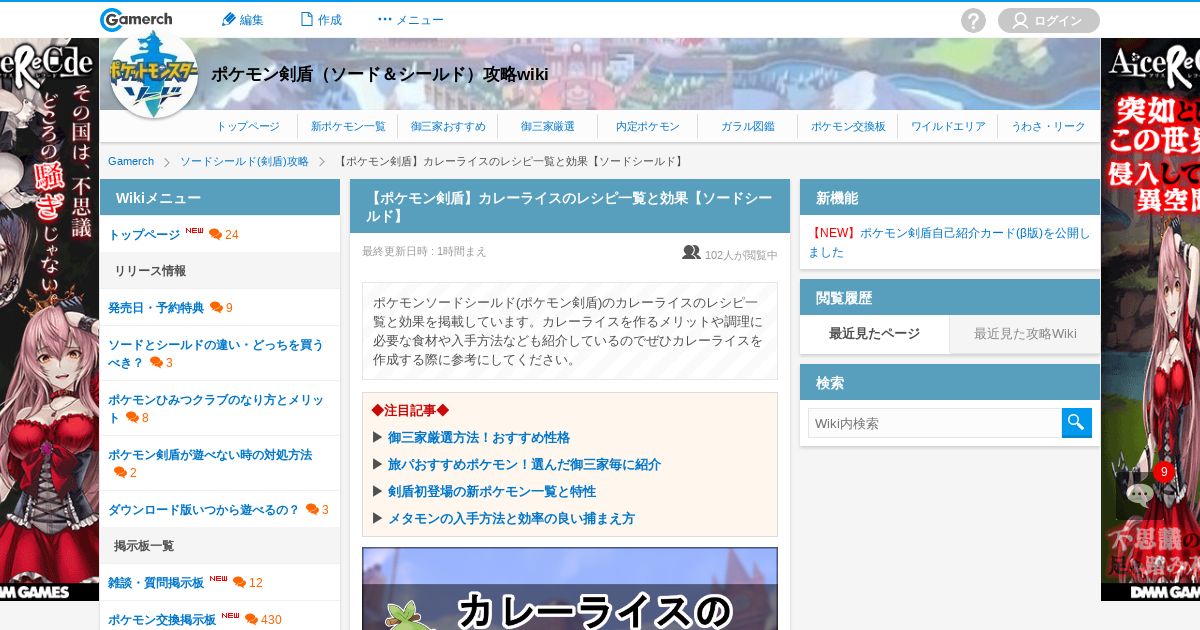1200x630 pixels.
Task: Click the viewers count people icon
Action: point(691,253)
